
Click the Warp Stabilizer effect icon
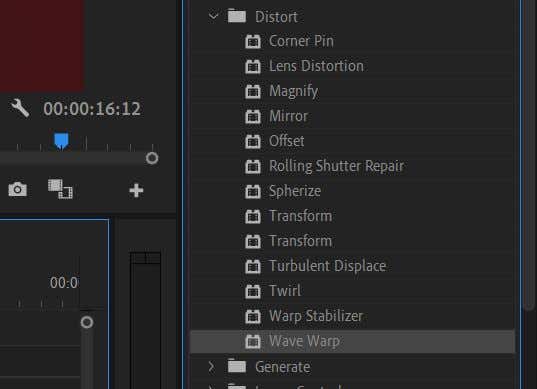pos(253,316)
